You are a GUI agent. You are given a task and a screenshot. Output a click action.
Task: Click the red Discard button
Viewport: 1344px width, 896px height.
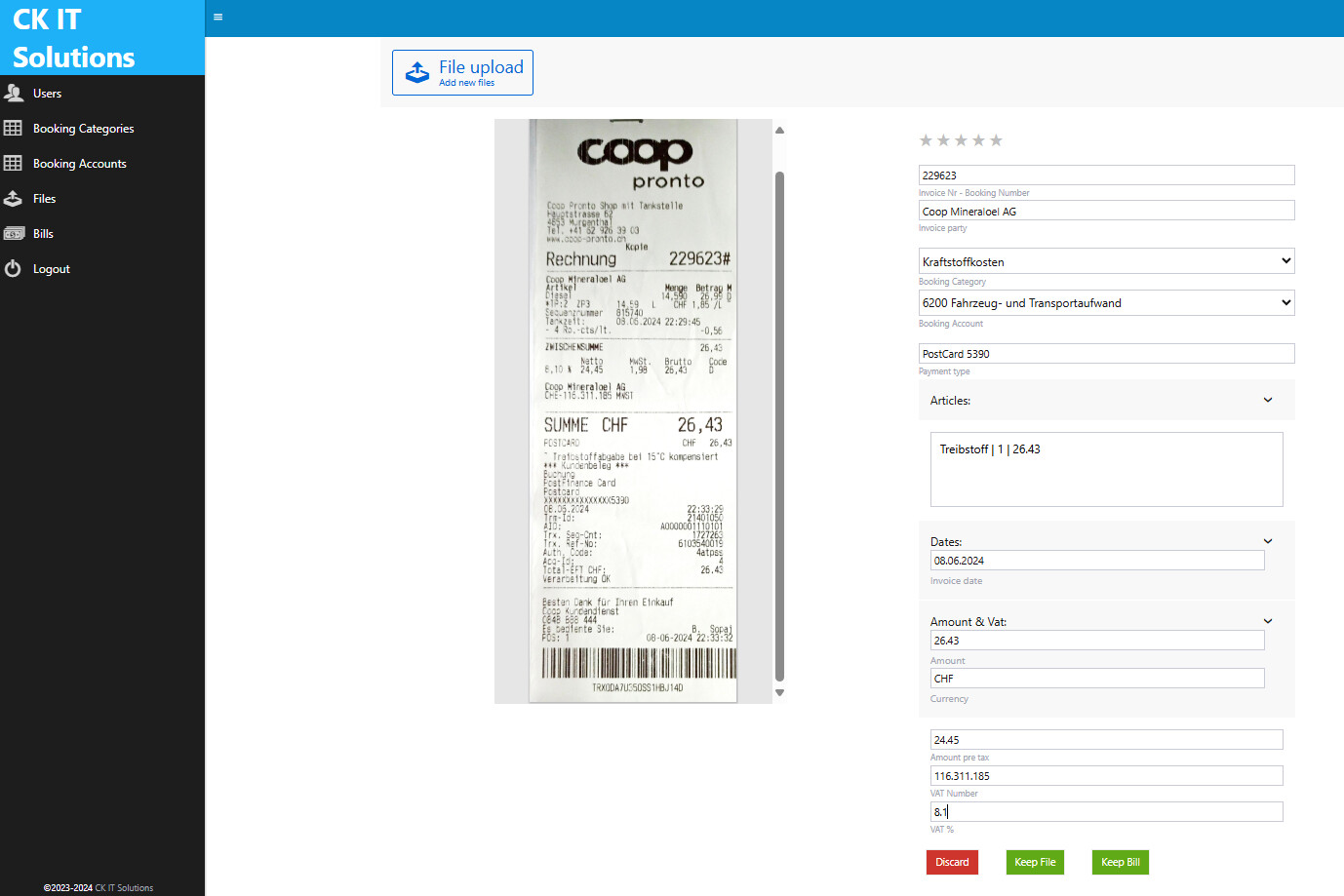952,862
